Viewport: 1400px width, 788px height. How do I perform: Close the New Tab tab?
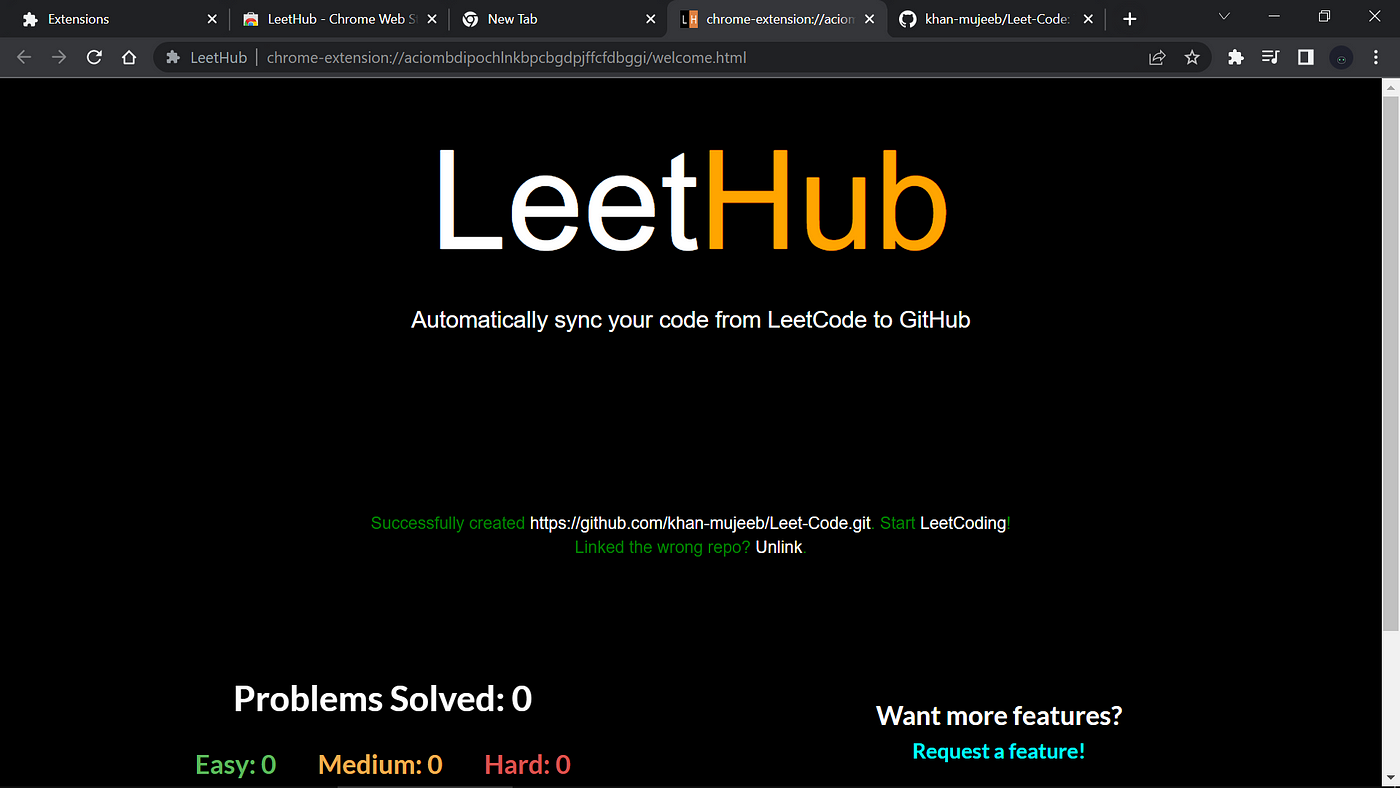tap(650, 19)
